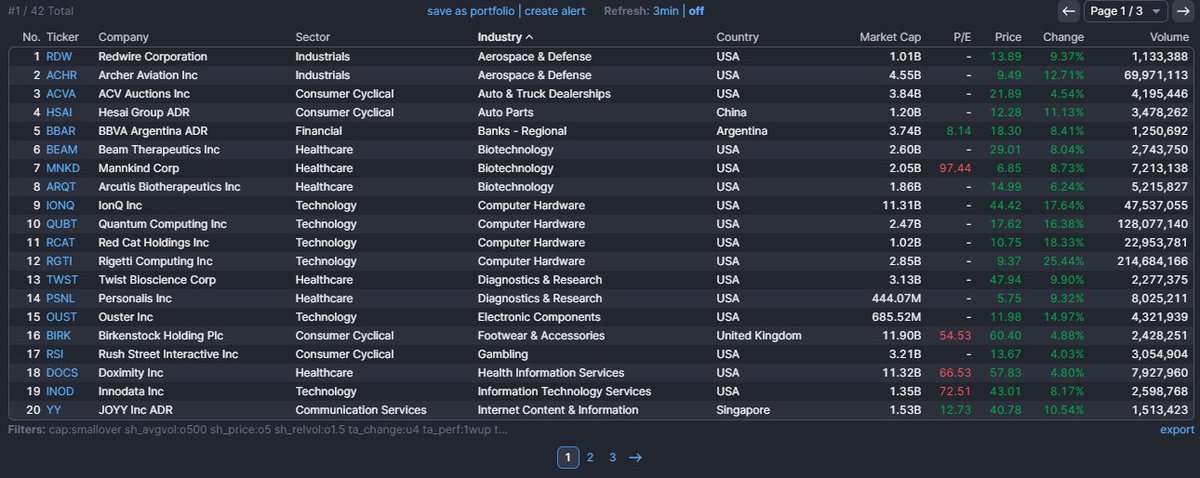Sort by P/E column header
1200x478 pixels.
coord(962,37)
